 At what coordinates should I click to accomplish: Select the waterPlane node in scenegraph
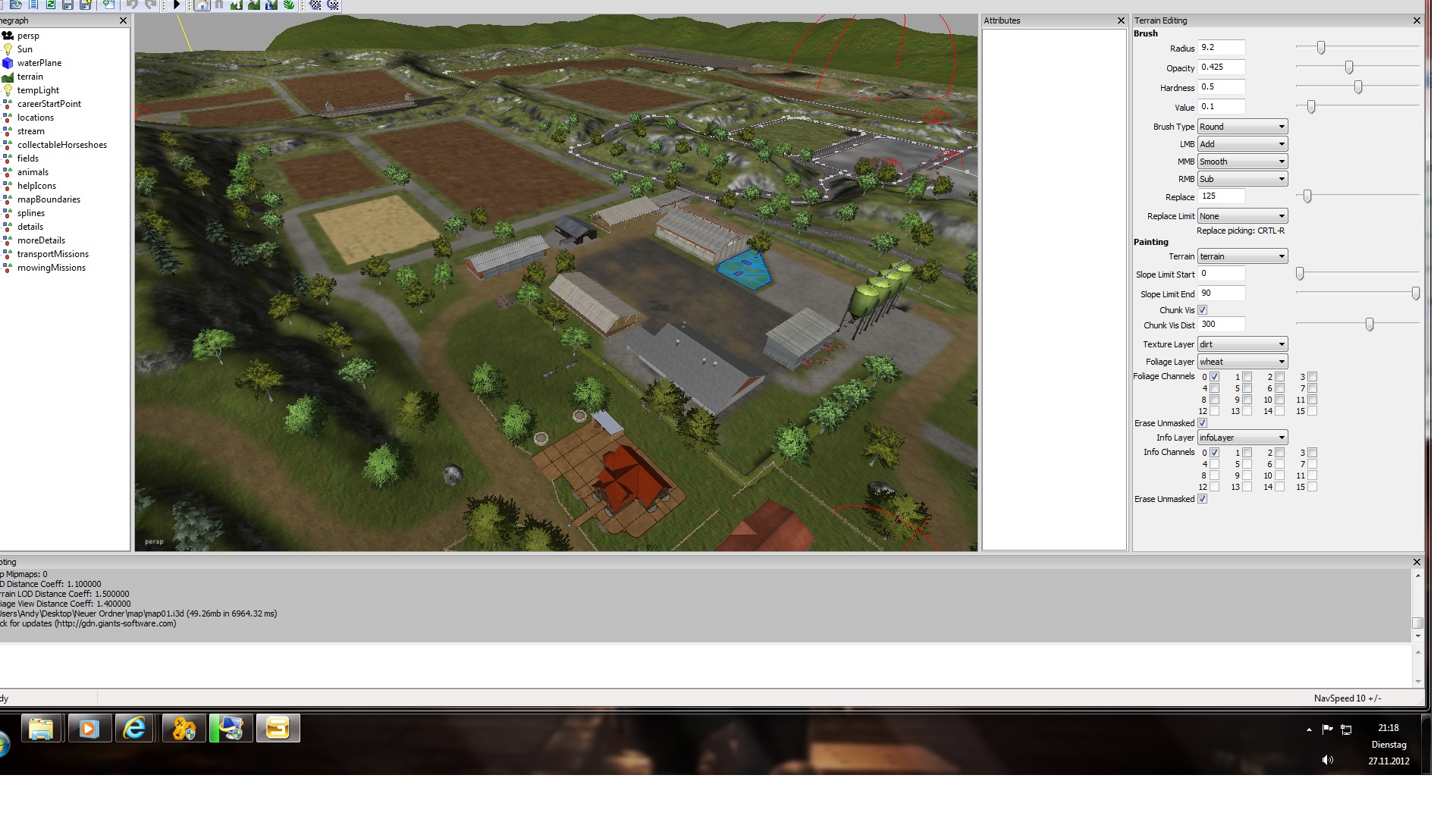coord(39,63)
